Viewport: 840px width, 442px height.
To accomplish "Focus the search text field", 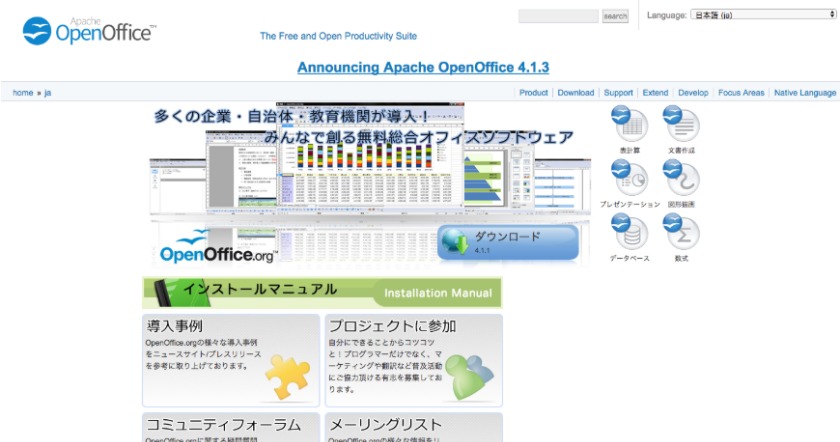I will 558,16.
